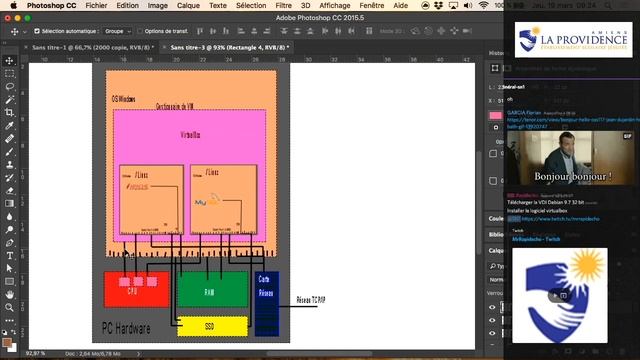
Task: Click the GARCIA Florian username in chat
Action: pos(524,112)
